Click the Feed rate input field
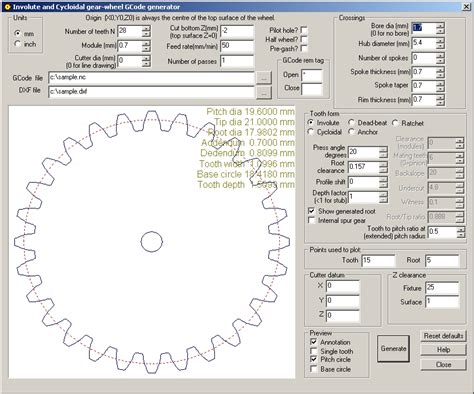This screenshot has height=394, width=474. tap(237, 46)
